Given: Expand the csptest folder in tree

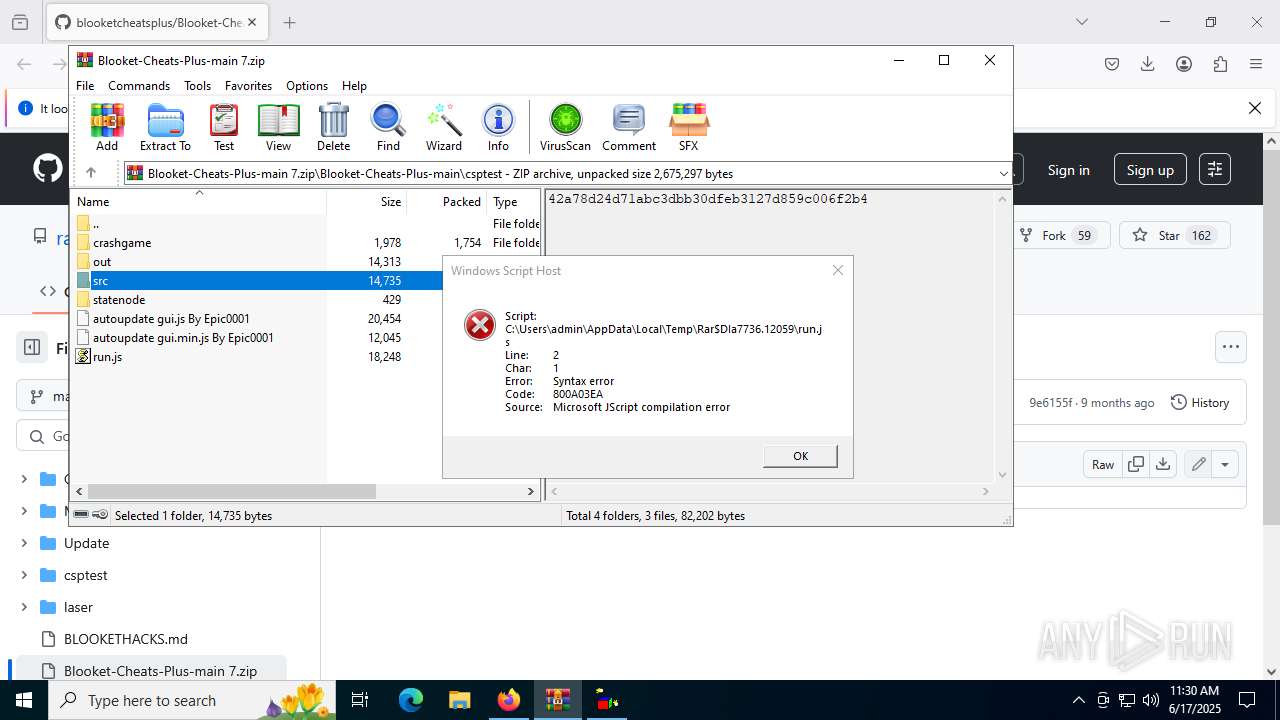Looking at the screenshot, I should (x=24, y=575).
